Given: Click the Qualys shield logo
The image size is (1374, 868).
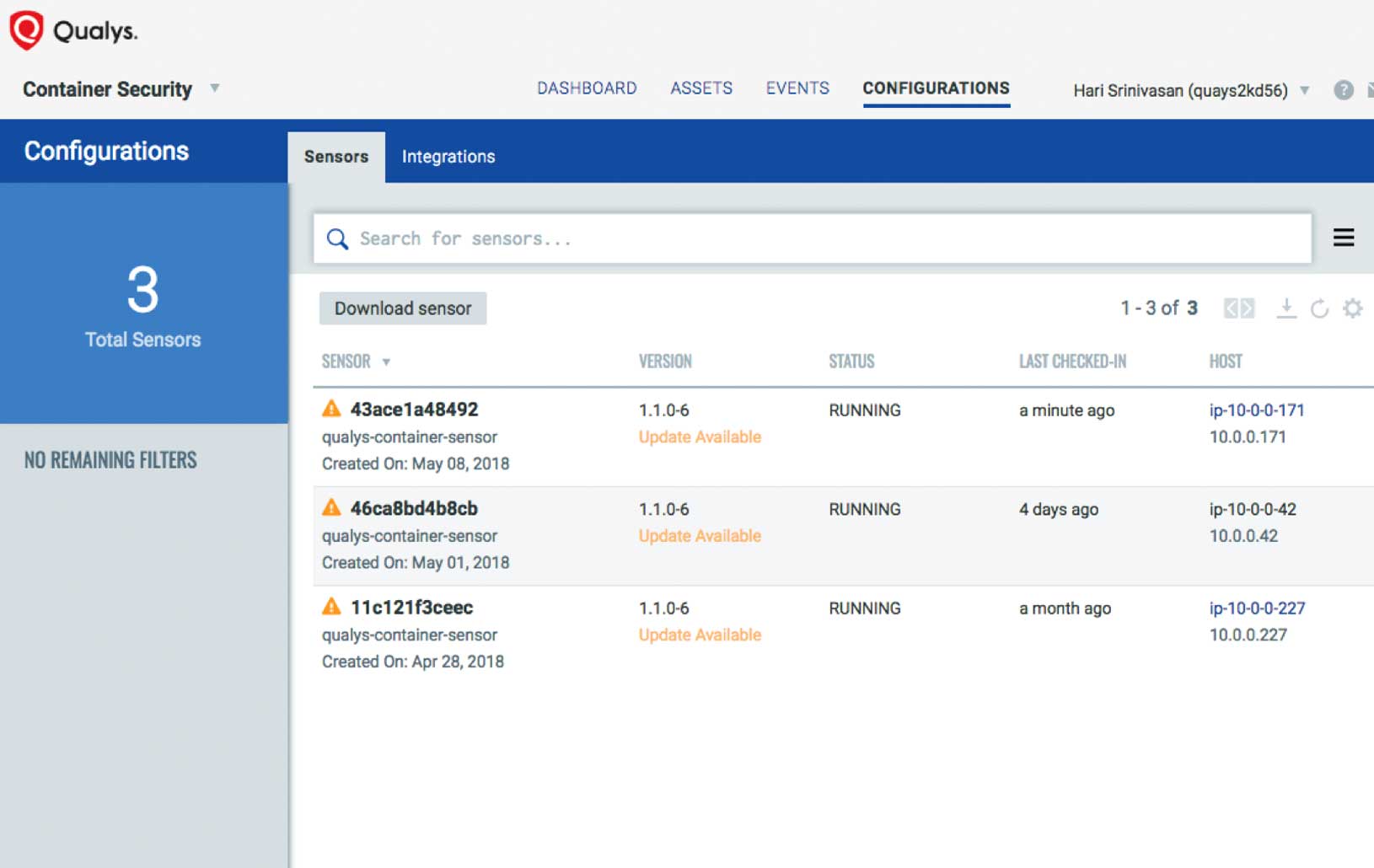Looking at the screenshot, I should [26, 30].
